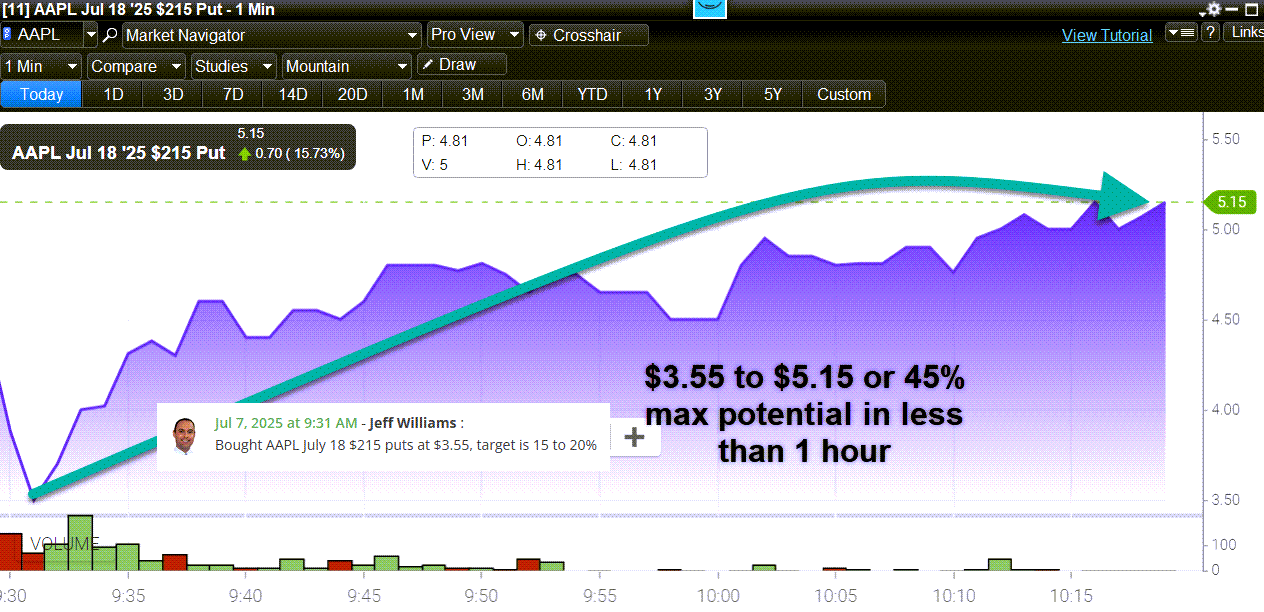Screen dimensions: 1264x612
Task: Click the O: 4.81 open readout
Action: tap(539, 141)
